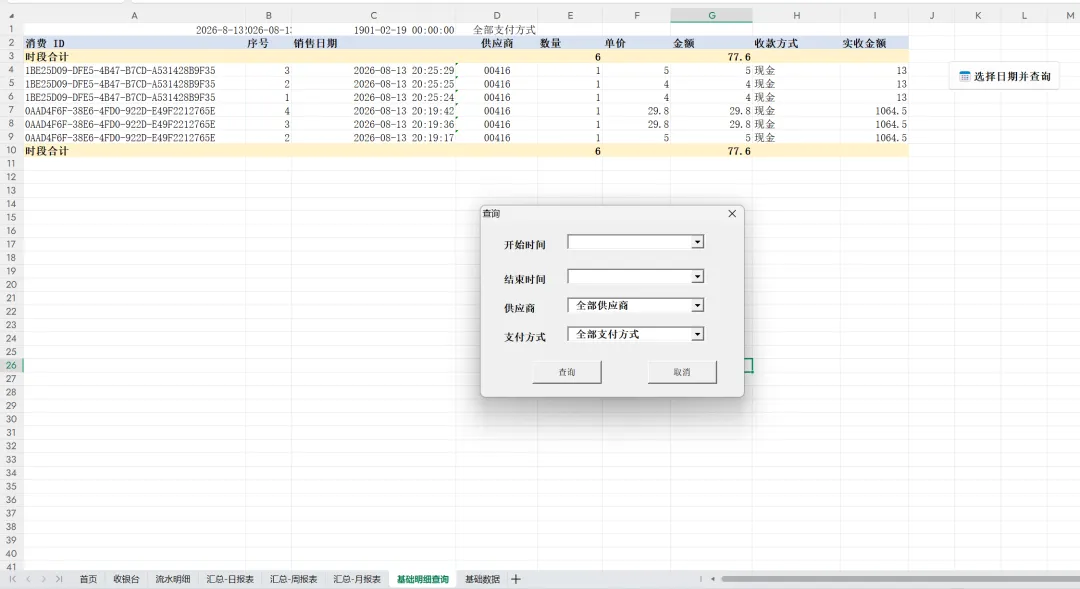1080x589 pixels.
Task: Select column A header
Action: point(134,15)
